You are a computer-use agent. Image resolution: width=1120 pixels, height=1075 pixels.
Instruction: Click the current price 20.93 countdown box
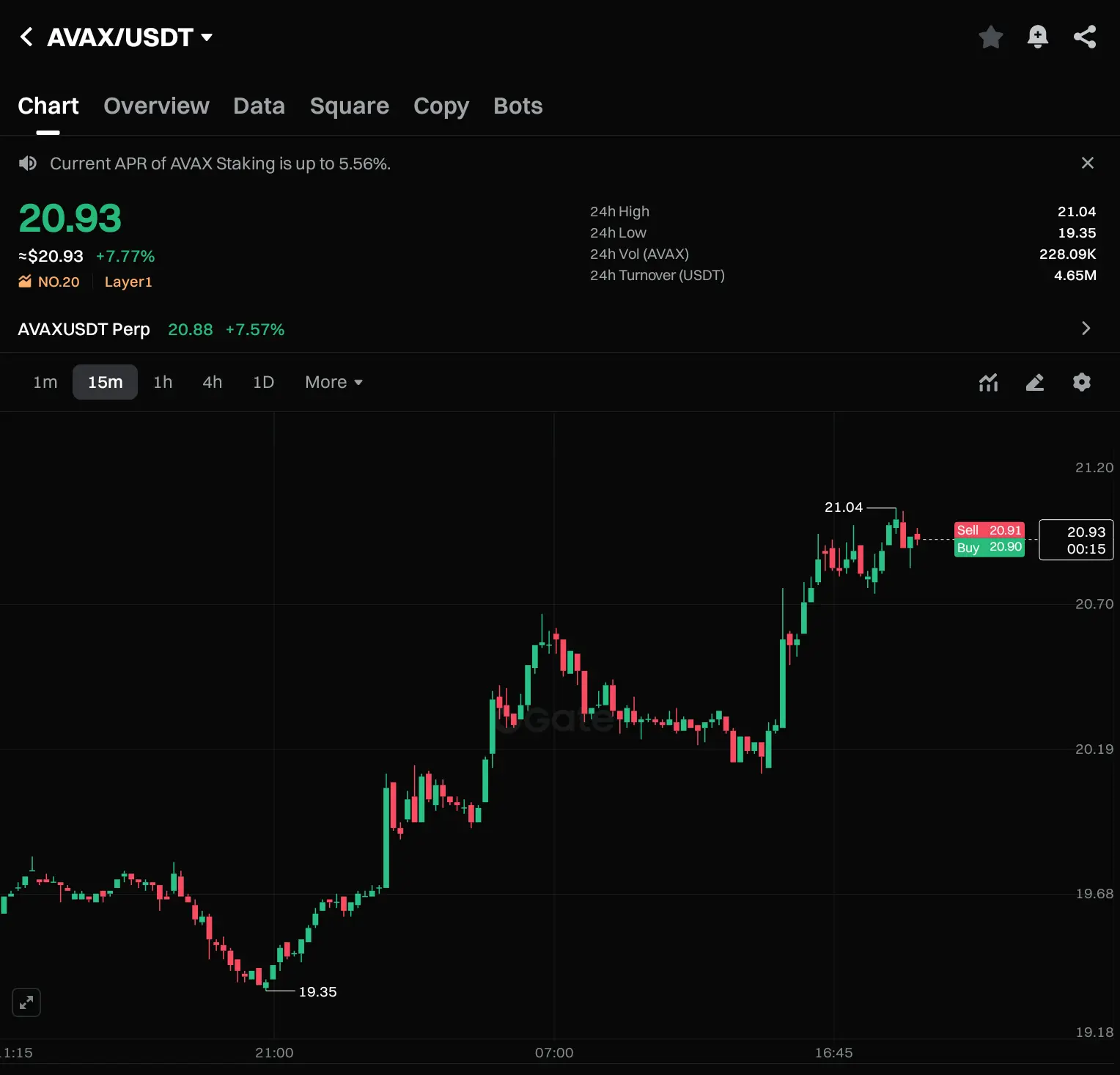point(1076,540)
